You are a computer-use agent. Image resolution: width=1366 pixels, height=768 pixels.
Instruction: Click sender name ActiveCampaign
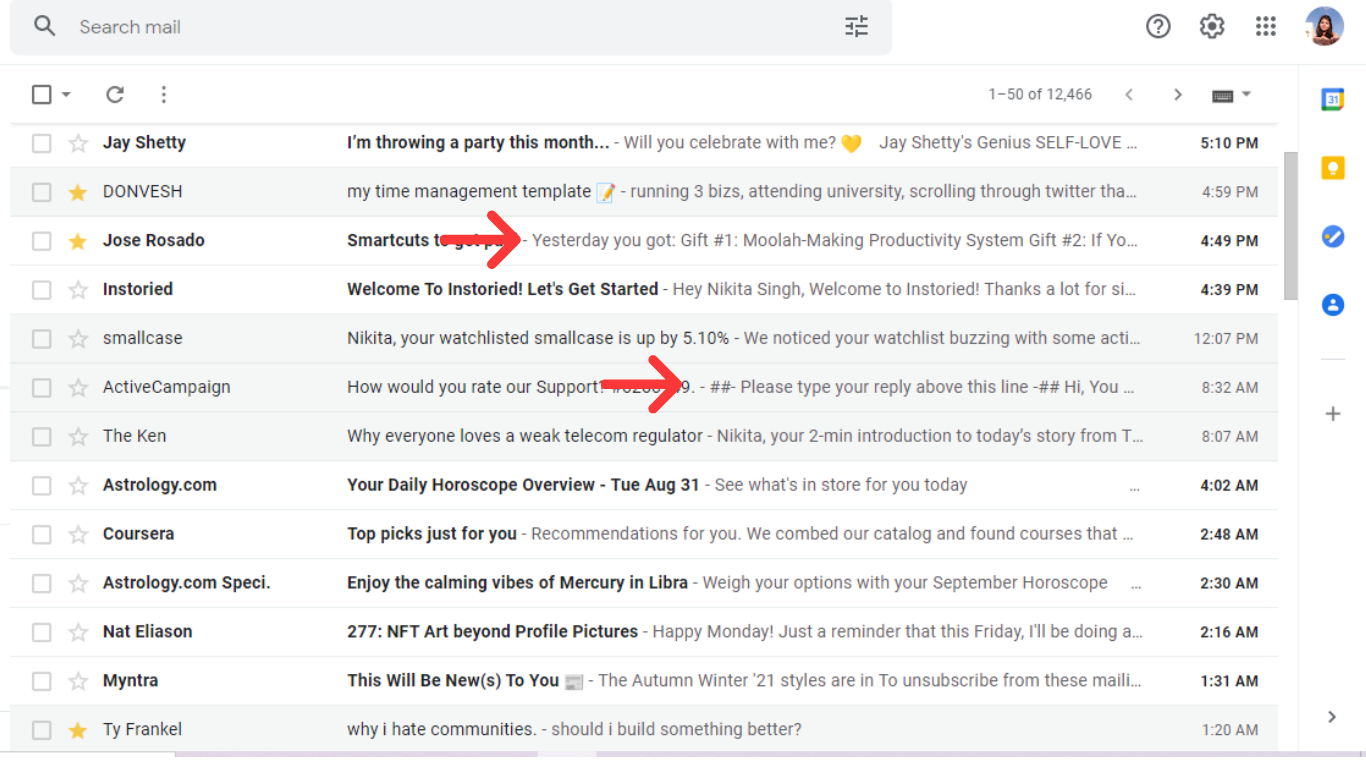pyautogui.click(x=166, y=388)
